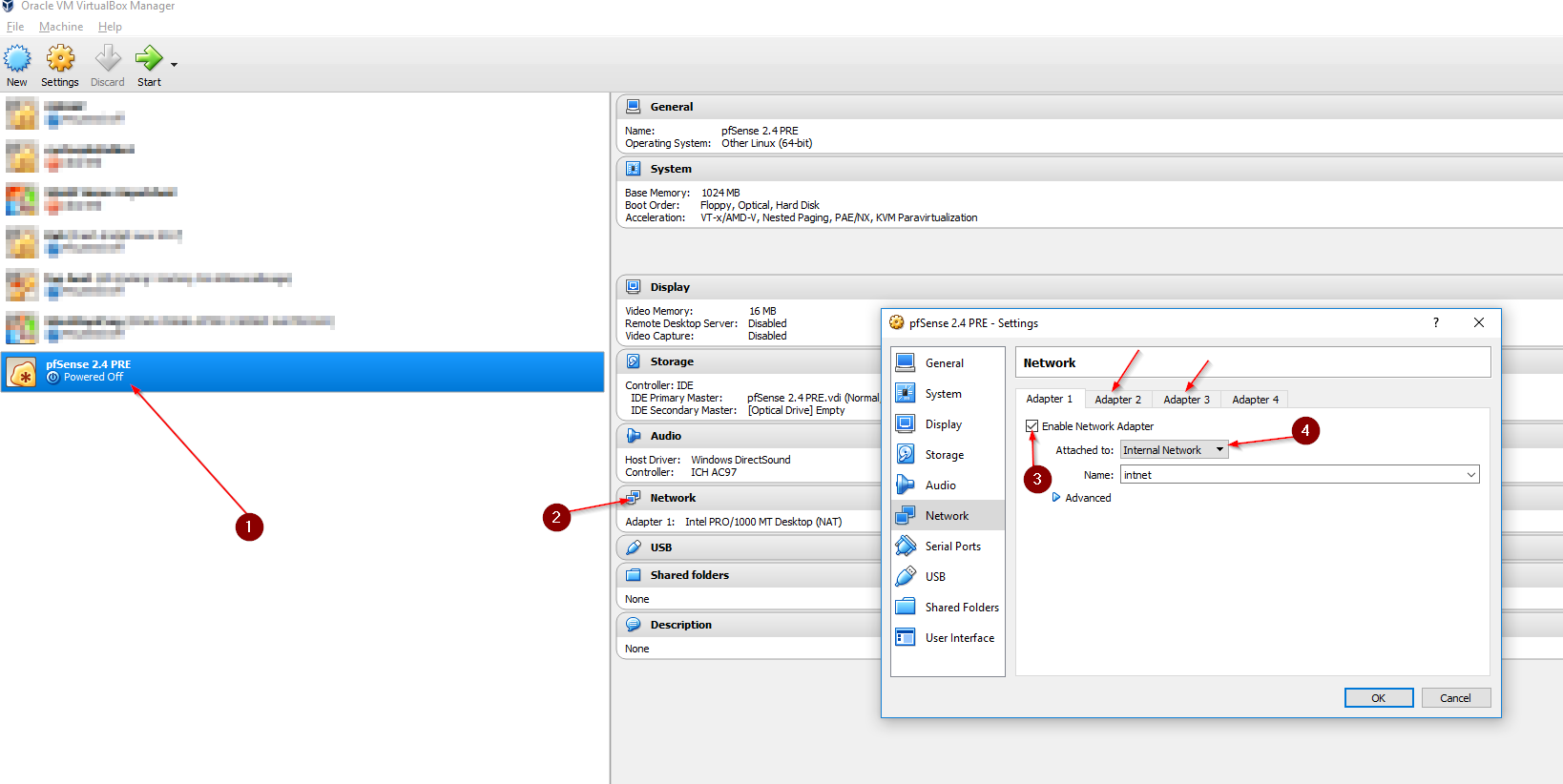Open the network Name combo box dropdown arrow
This screenshot has height=784, width=1563.
coord(1470,475)
